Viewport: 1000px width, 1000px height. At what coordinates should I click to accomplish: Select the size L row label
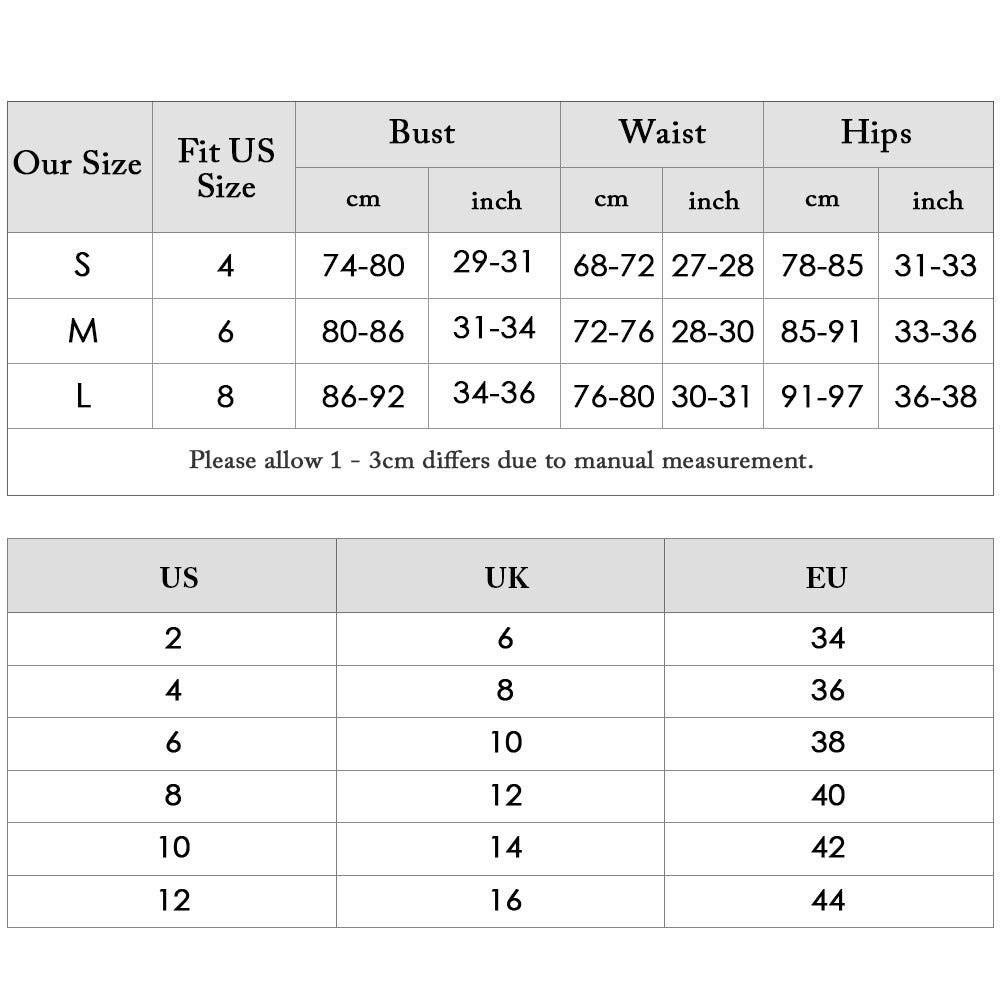point(80,396)
